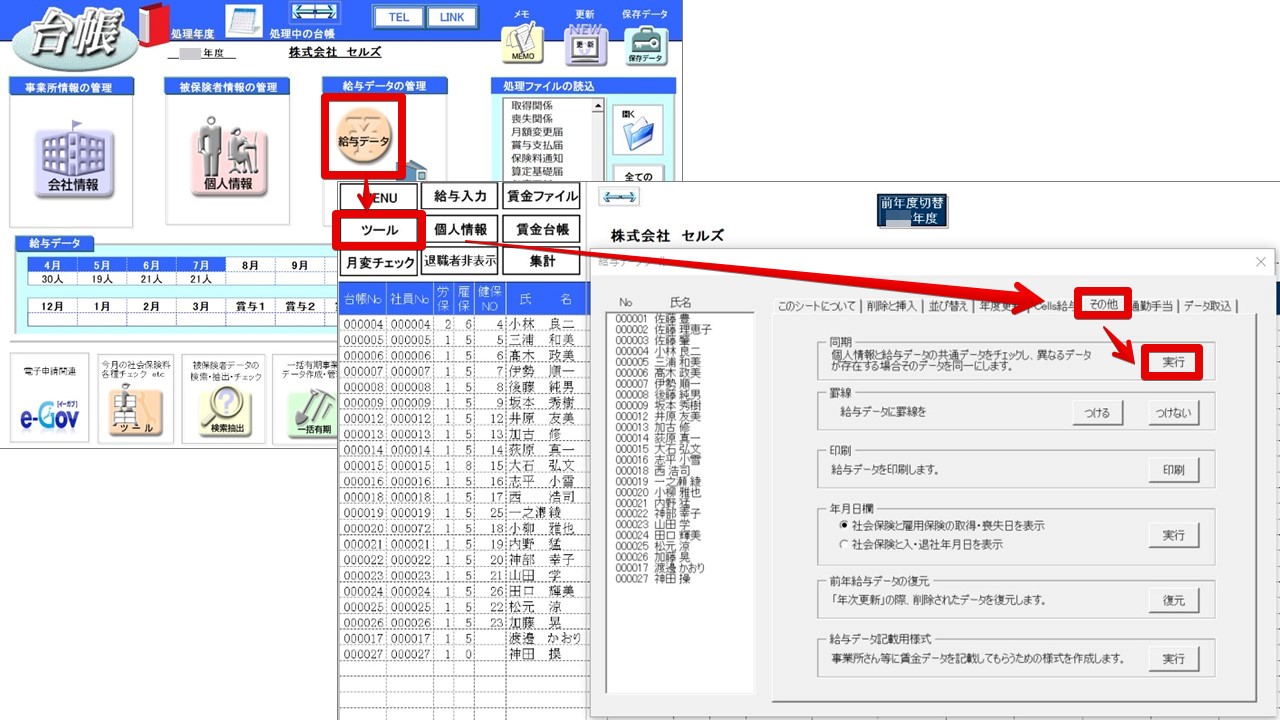The height and width of the screenshot is (720, 1280).
Task: Click the 前年度切替 year switch button
Action: 911,210
